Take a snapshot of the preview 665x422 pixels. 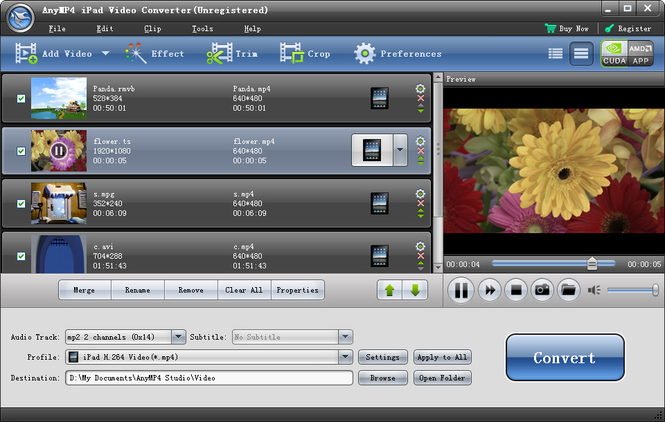(542, 290)
